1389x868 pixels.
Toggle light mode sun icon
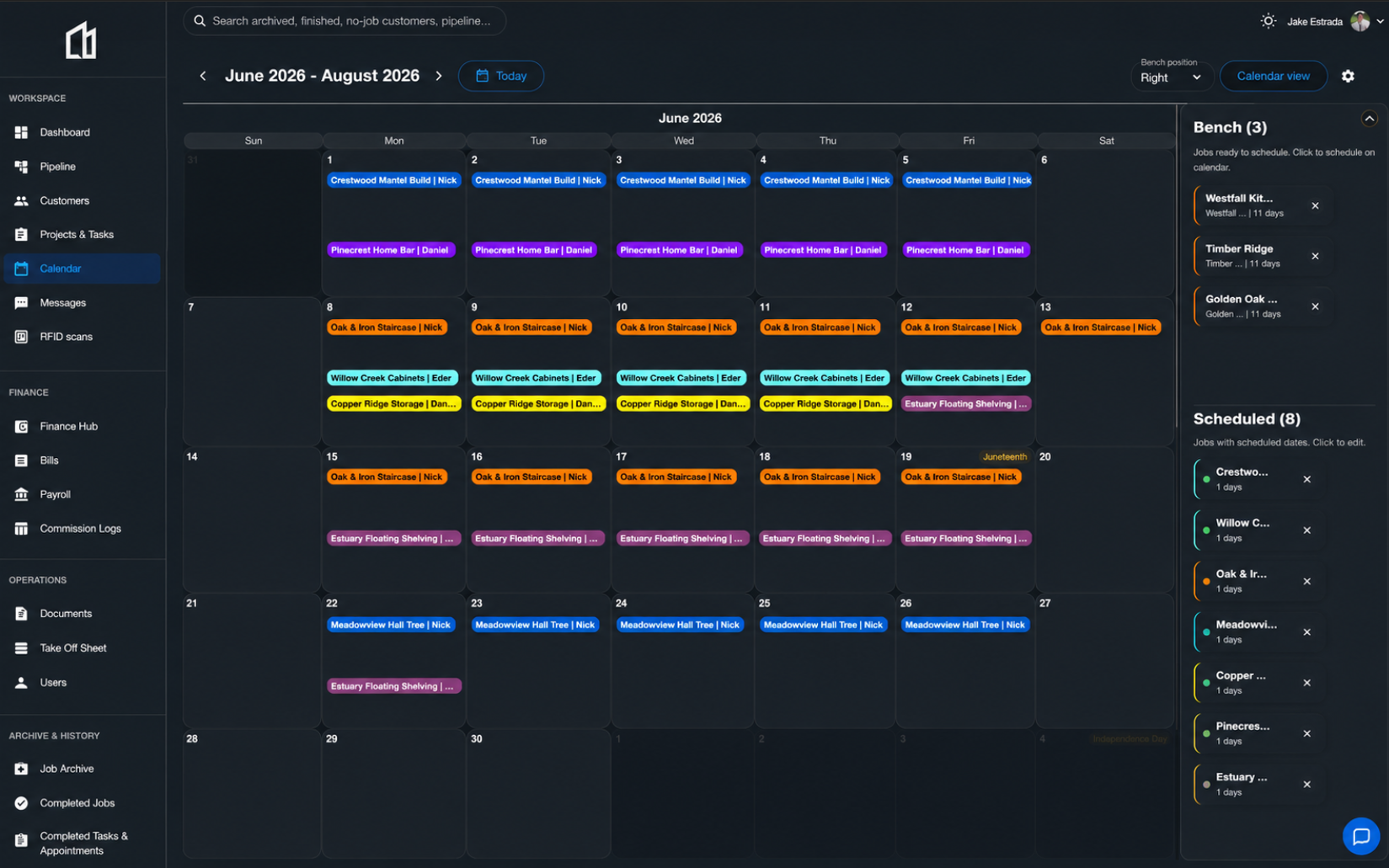point(1268,21)
